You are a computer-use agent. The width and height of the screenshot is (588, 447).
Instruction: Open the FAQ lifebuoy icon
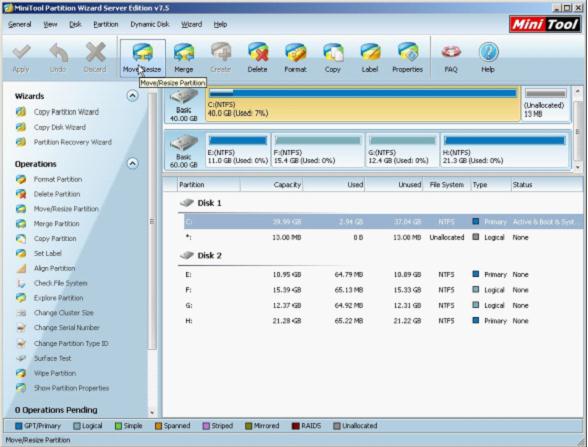[x=451, y=58]
